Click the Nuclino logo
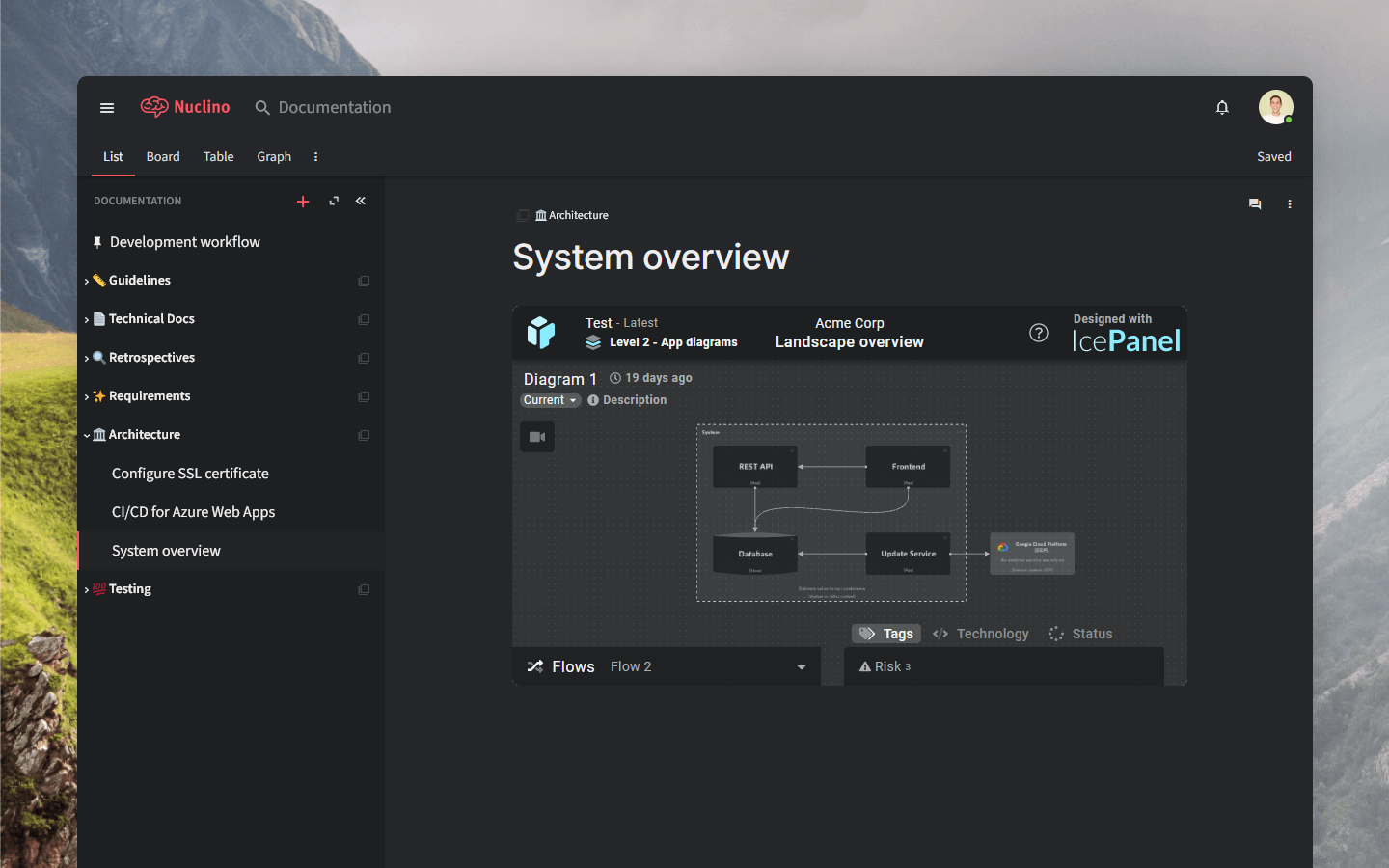Viewport: 1389px width, 868px height. (x=185, y=107)
